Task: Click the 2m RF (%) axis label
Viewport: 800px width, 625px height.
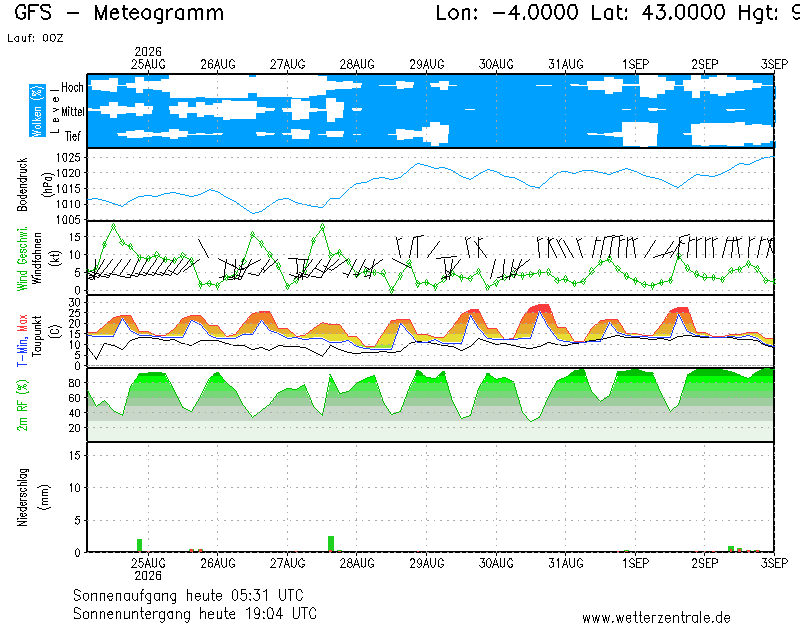Action: click(22, 405)
